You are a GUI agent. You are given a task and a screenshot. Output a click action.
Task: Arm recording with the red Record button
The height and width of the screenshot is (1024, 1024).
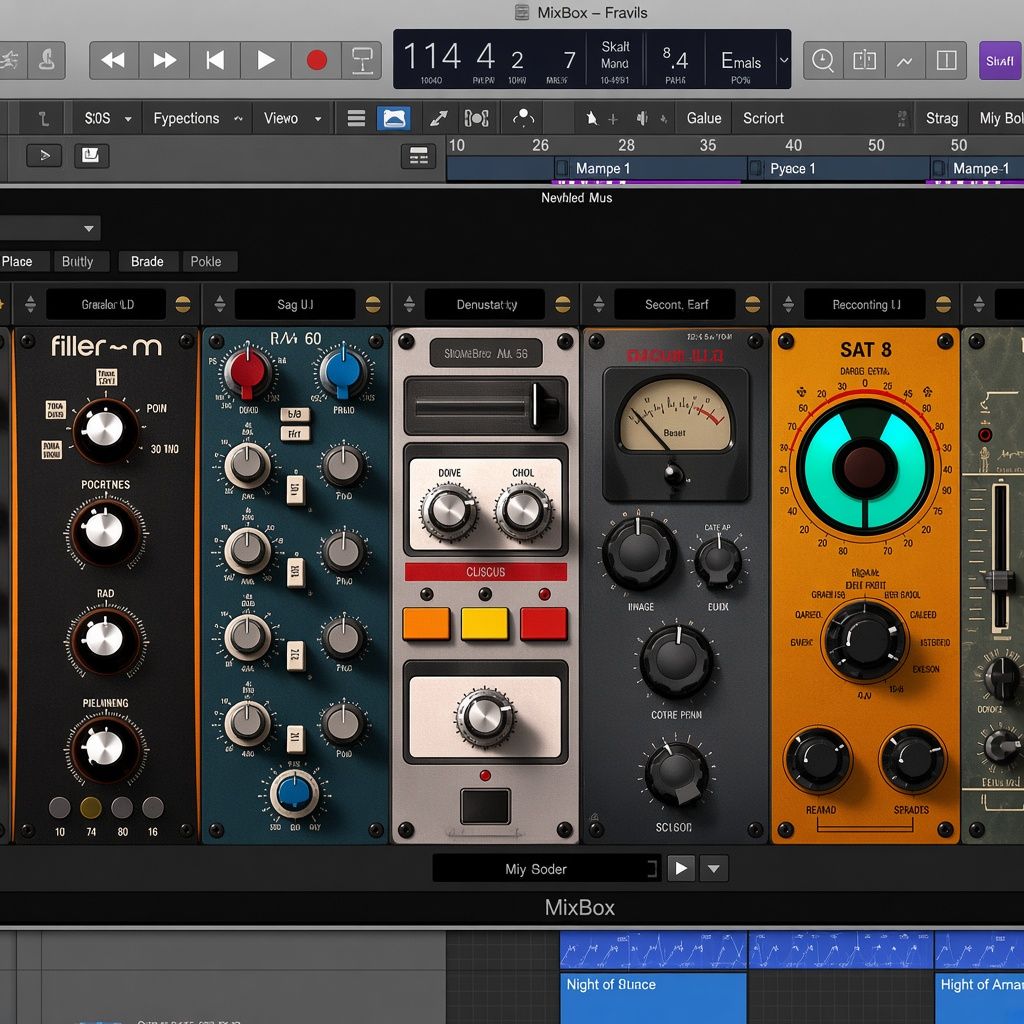(317, 61)
